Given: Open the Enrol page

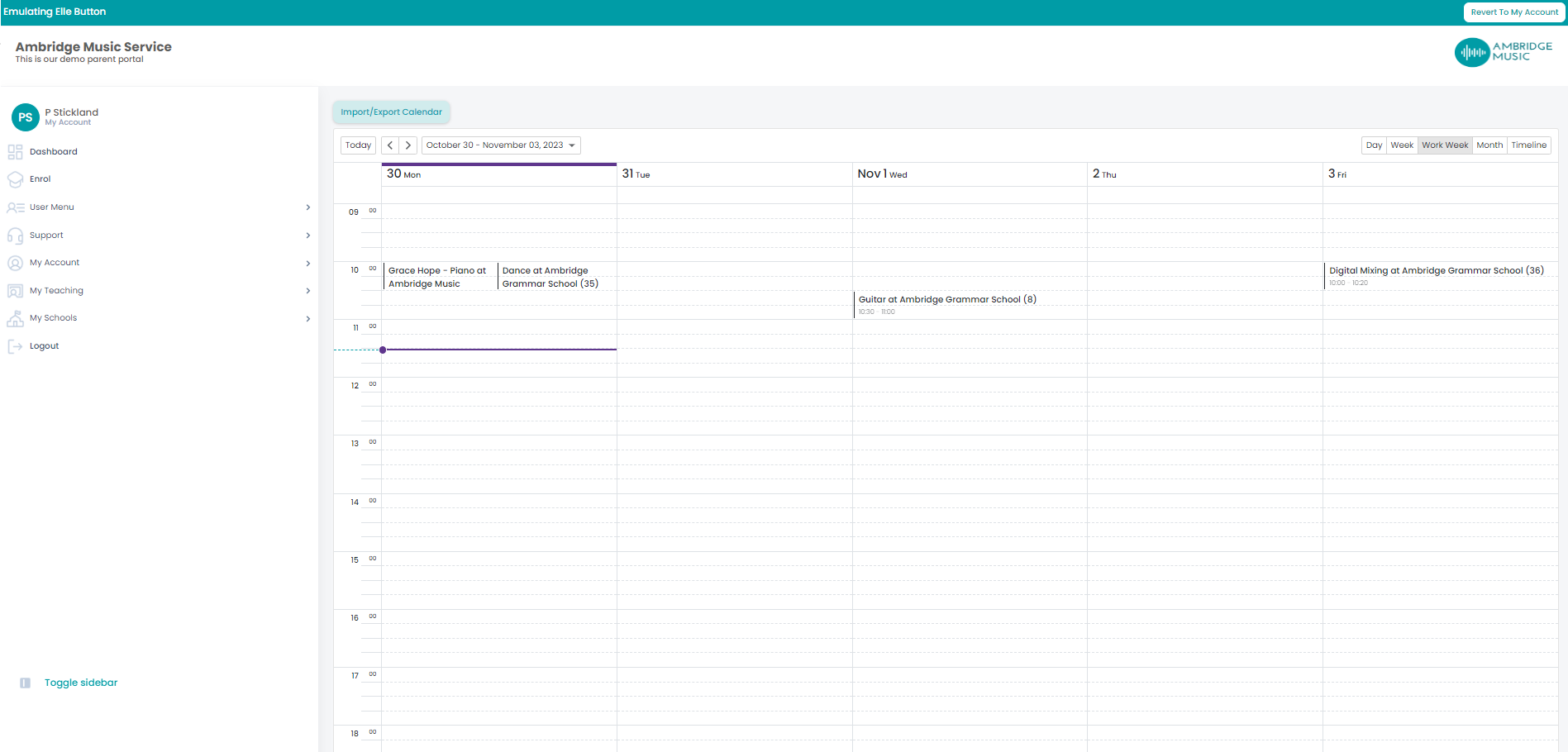Looking at the screenshot, I should (x=41, y=179).
